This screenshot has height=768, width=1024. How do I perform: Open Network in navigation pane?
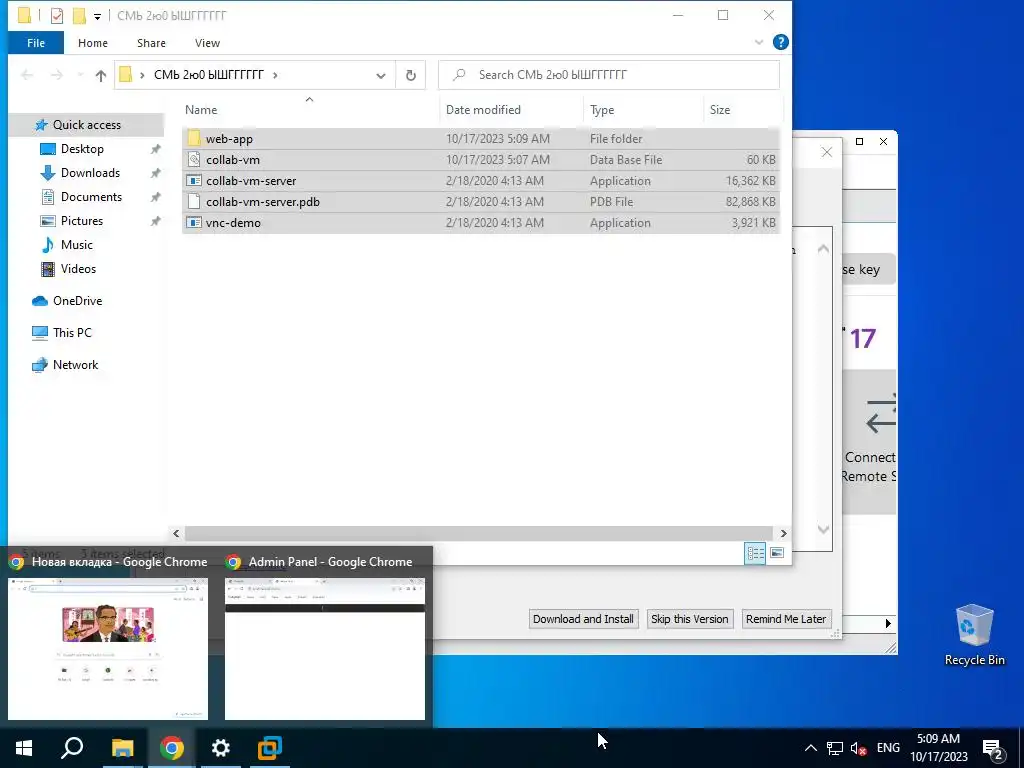(x=75, y=365)
